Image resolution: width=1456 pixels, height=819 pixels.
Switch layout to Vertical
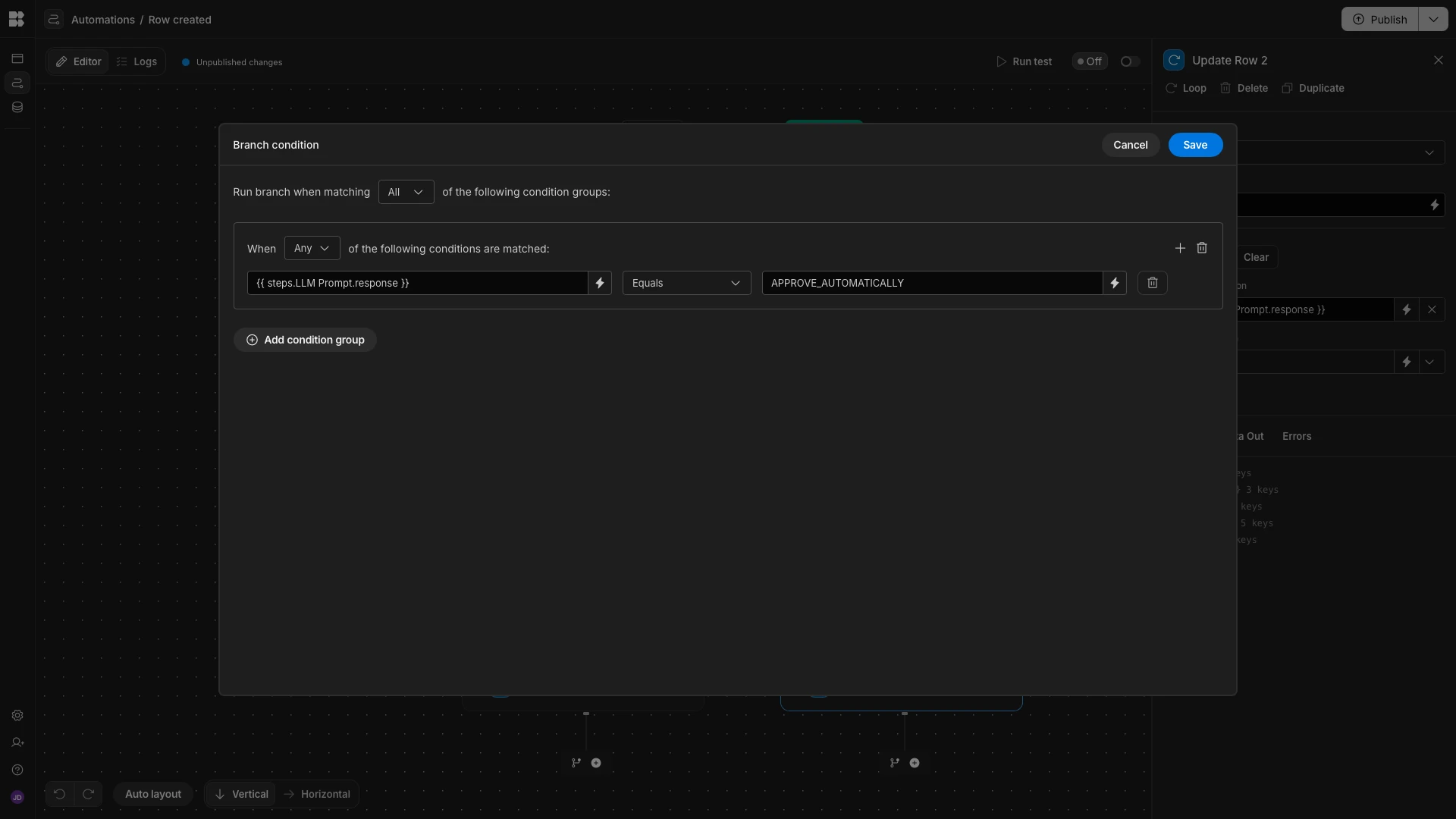241,794
